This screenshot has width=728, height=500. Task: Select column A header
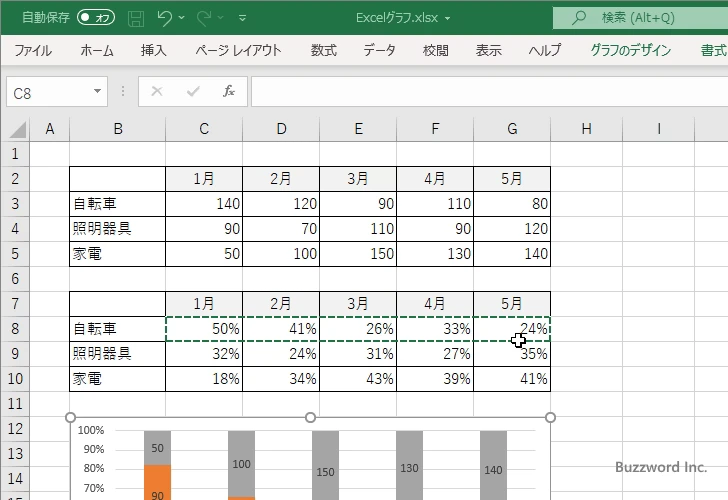[x=50, y=129]
